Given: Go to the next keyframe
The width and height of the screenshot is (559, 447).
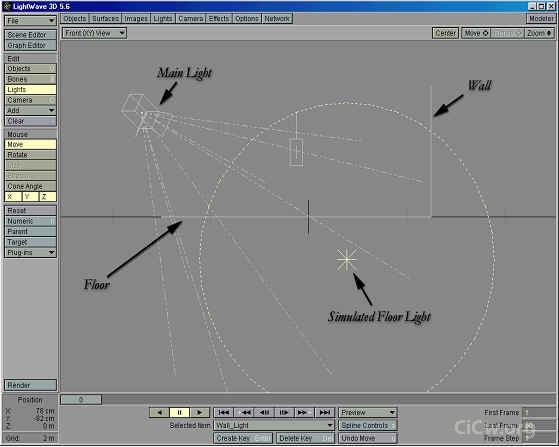Looking at the screenshot, I should coord(303,412).
